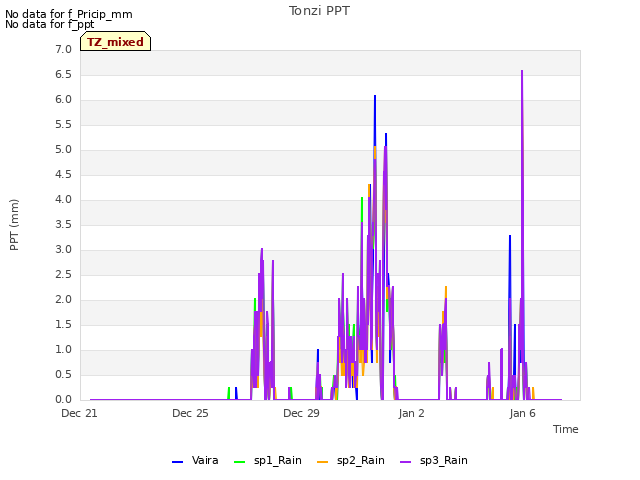640x480 pixels.
Task: Click the 'No data for f_ppt' message
Action: point(49,24)
